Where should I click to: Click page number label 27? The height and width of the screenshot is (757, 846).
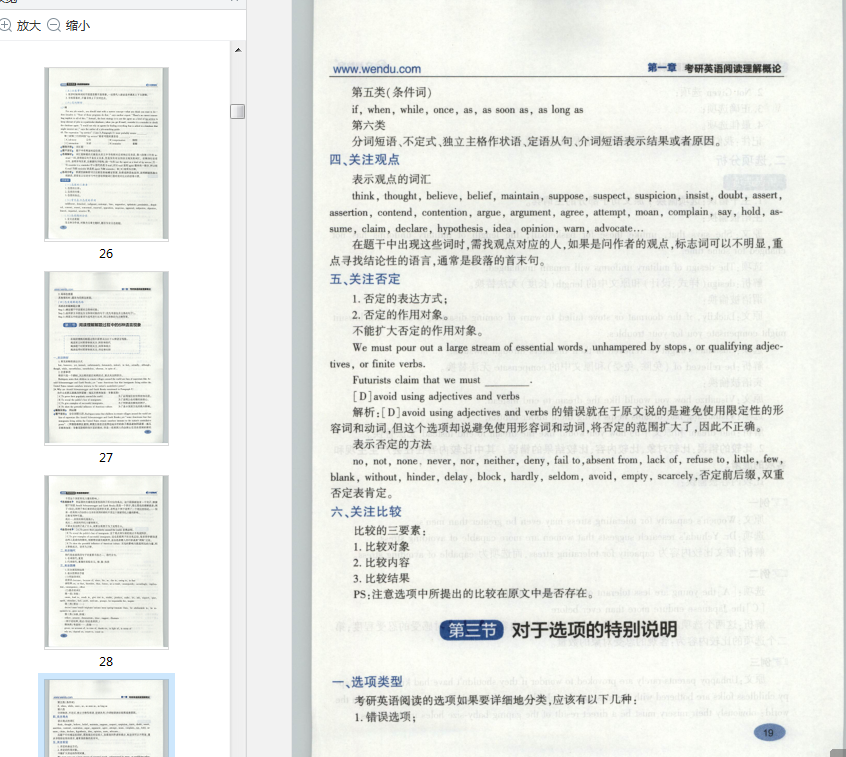[106, 458]
